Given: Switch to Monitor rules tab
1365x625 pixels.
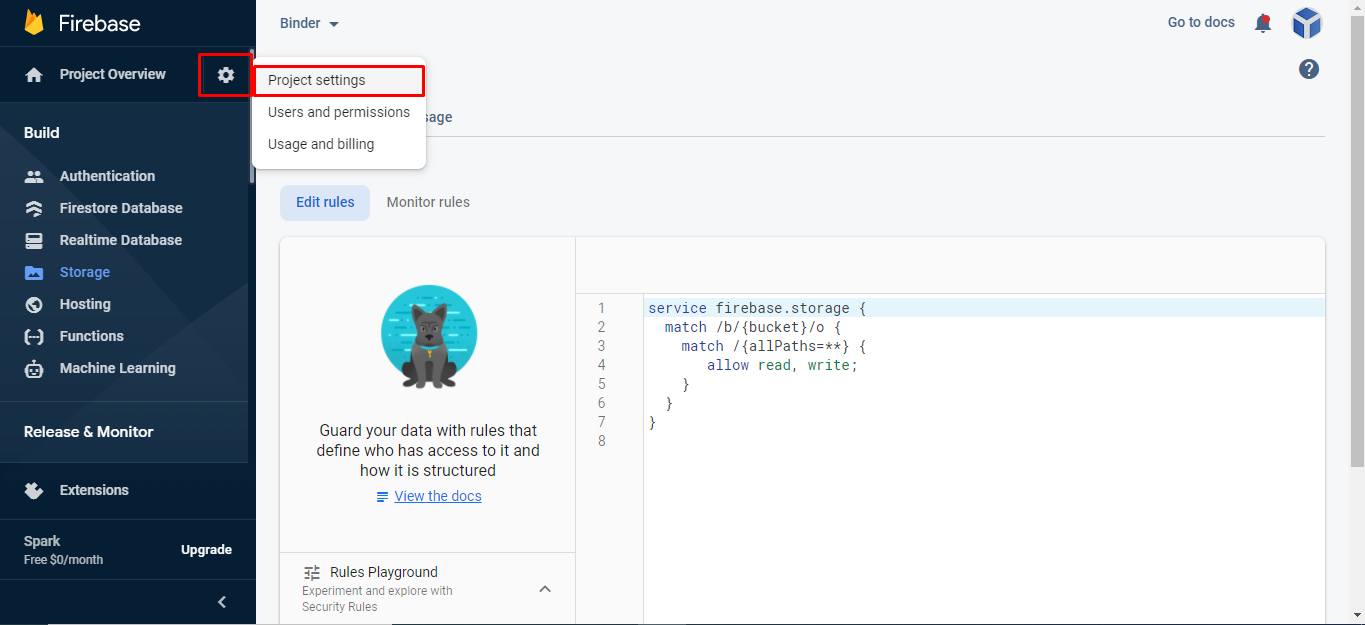Looking at the screenshot, I should (x=428, y=202).
